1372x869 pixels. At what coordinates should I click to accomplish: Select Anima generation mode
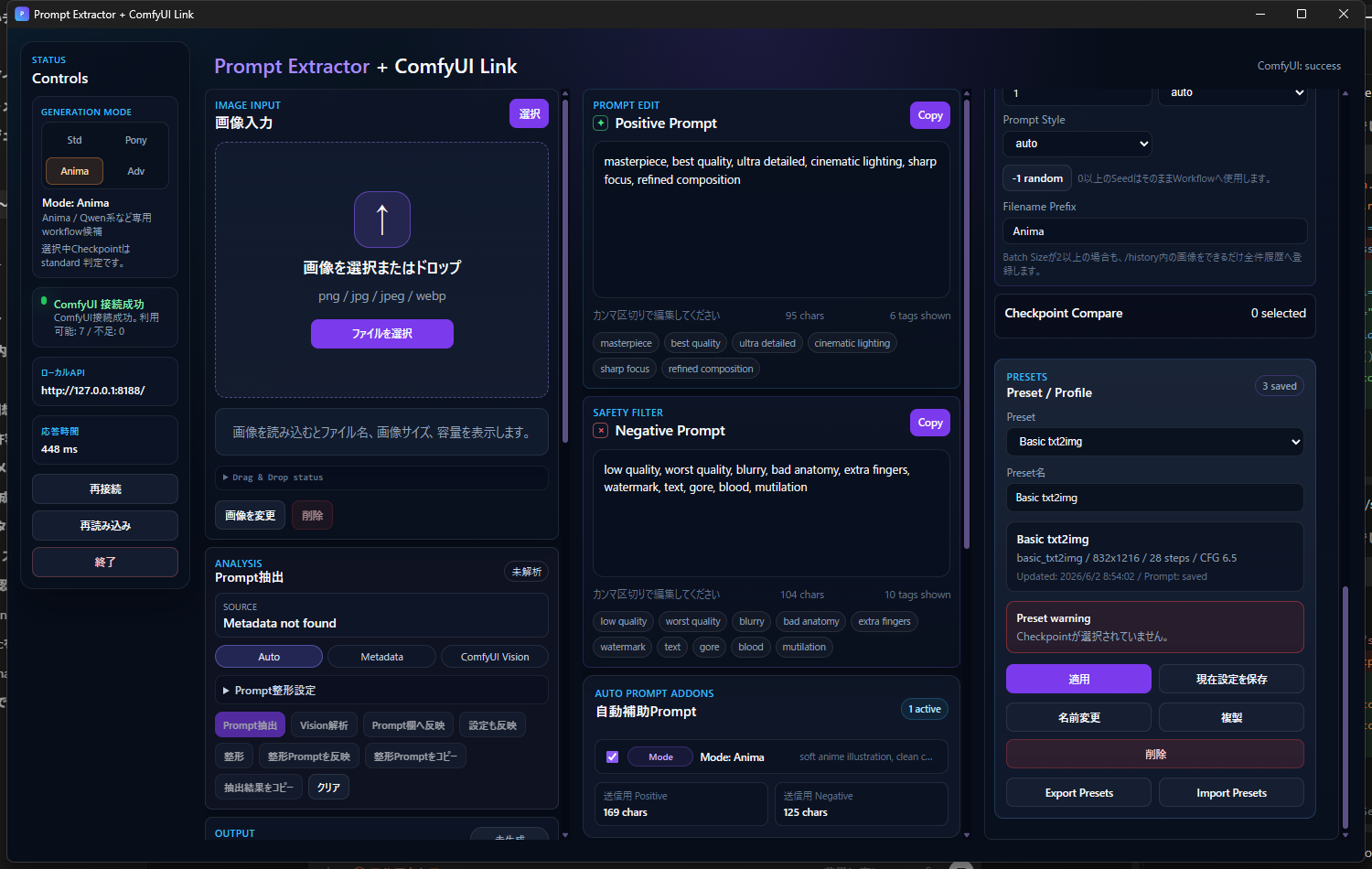(74, 171)
